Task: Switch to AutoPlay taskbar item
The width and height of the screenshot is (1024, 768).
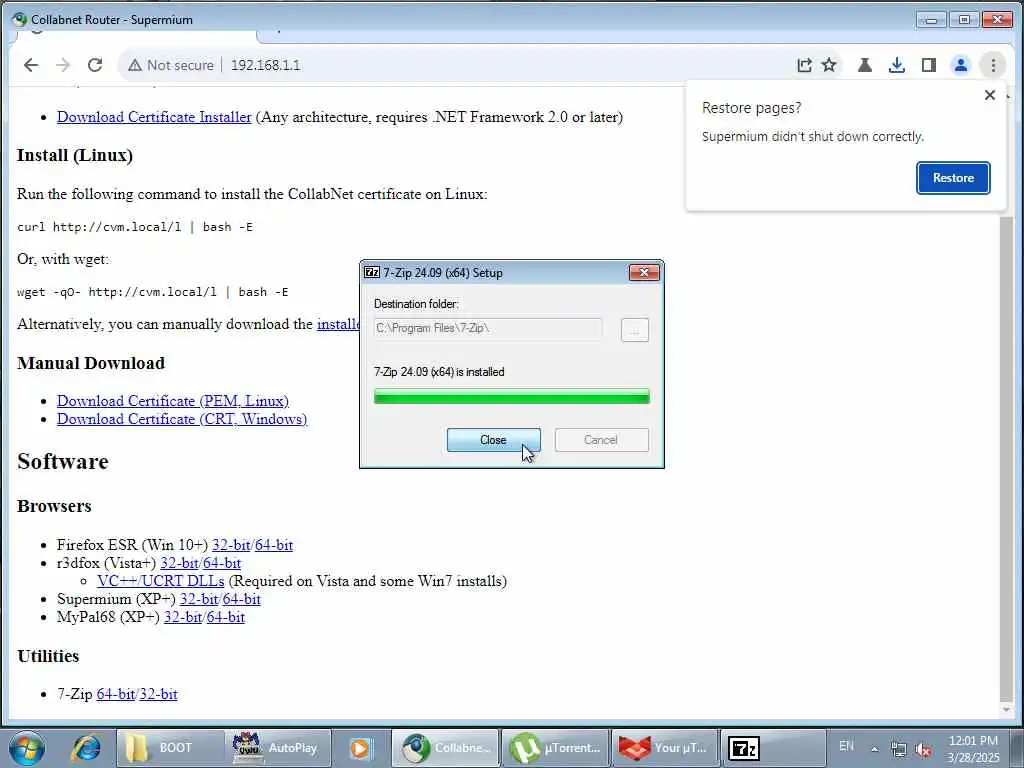Action: tap(278, 748)
